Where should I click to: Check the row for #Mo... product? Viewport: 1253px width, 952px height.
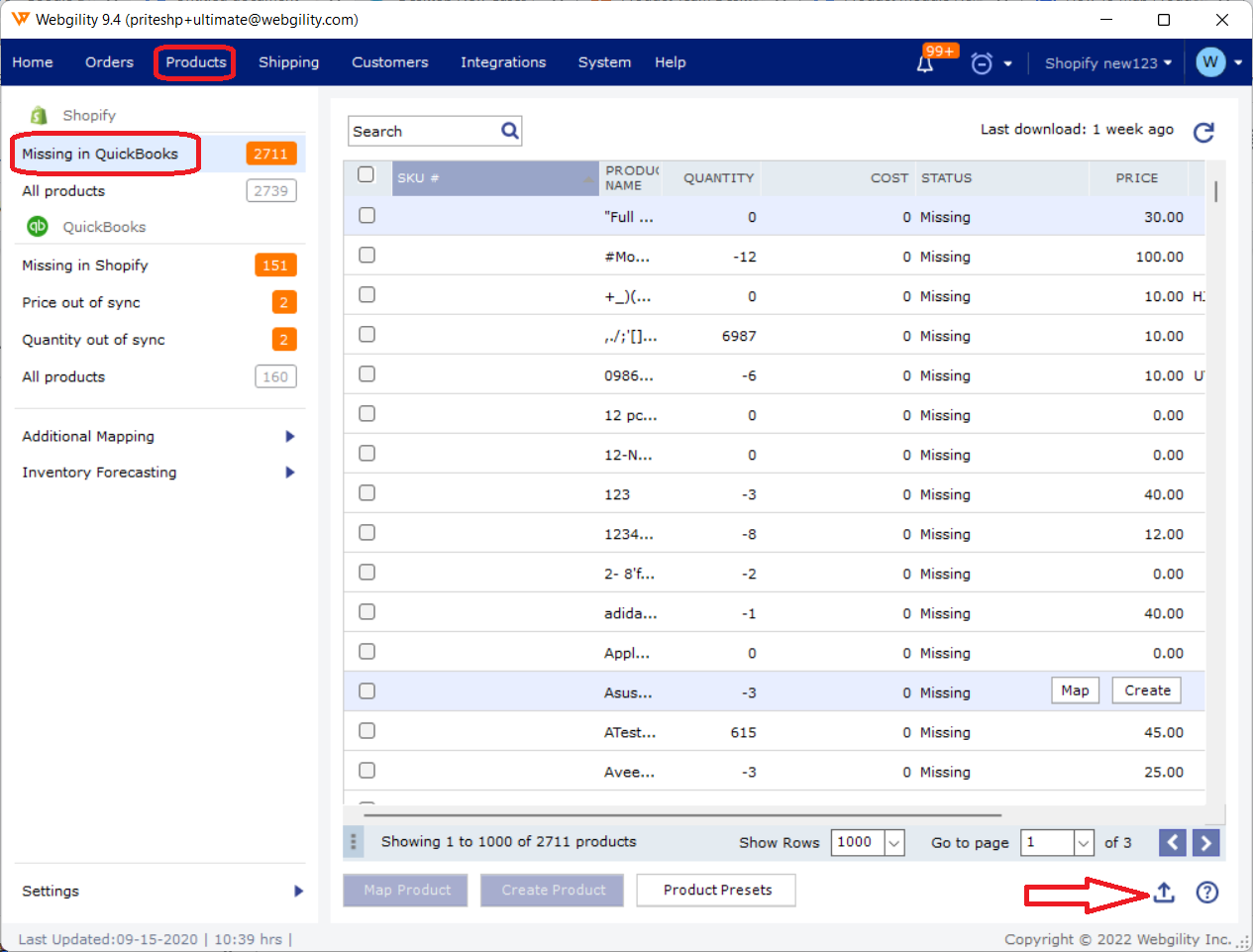tap(366, 255)
